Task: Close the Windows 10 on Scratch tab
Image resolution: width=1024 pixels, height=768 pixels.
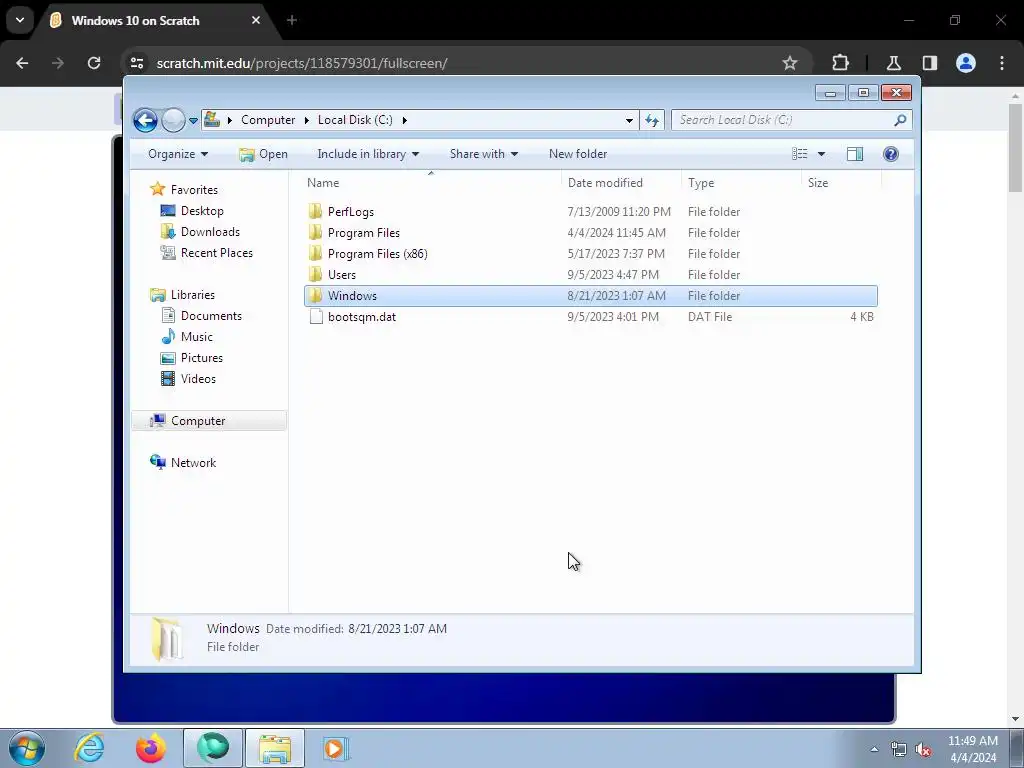Action: (x=256, y=20)
